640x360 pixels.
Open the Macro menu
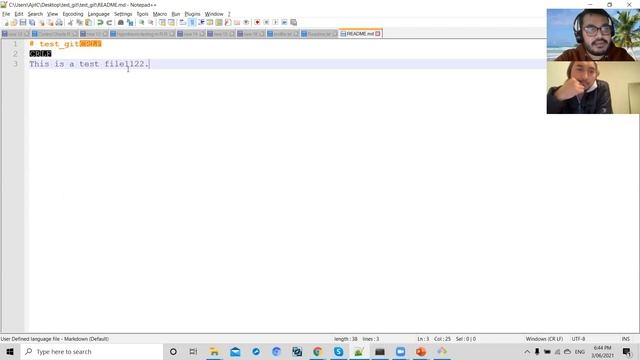[x=160, y=14]
